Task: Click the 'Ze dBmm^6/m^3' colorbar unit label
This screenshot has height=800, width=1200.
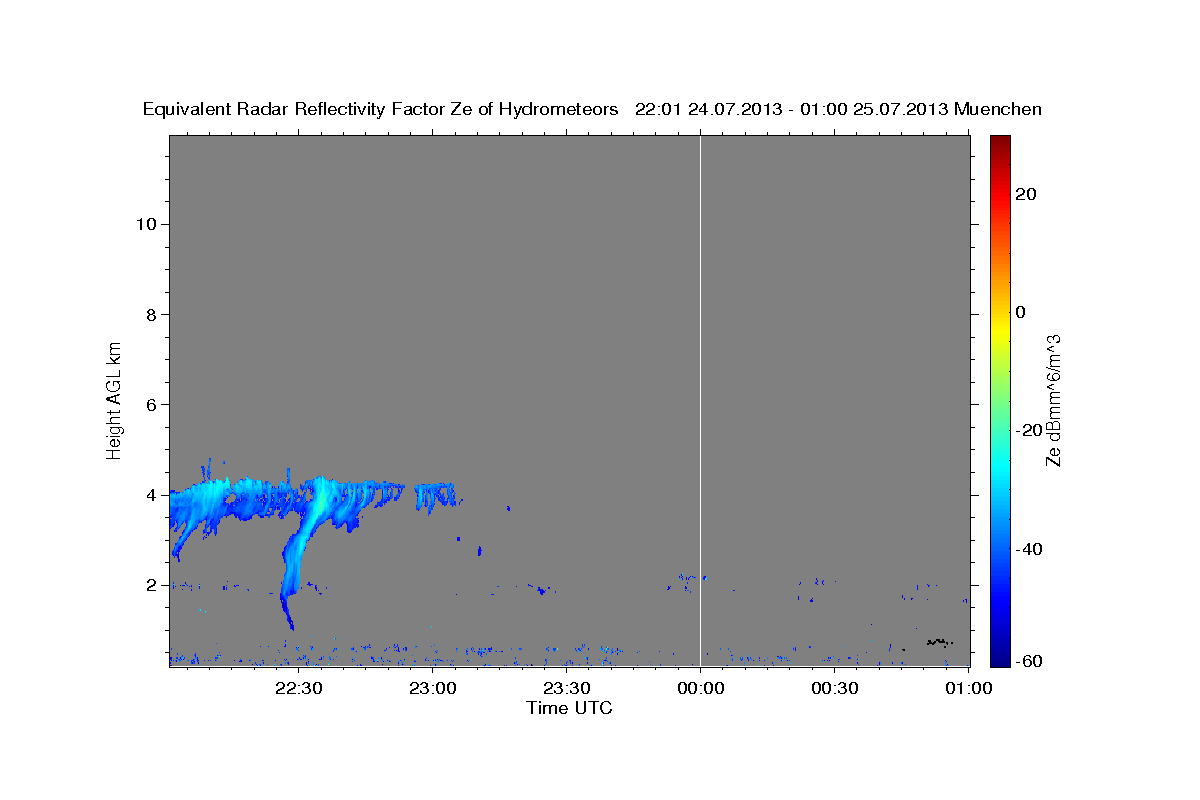Action: (1053, 400)
